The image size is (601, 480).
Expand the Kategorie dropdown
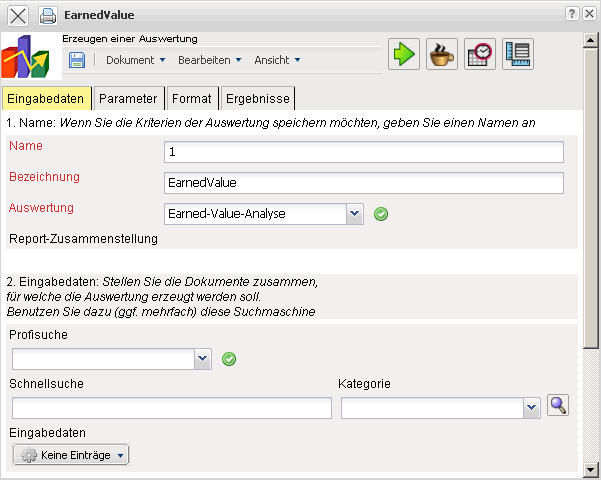(x=532, y=408)
